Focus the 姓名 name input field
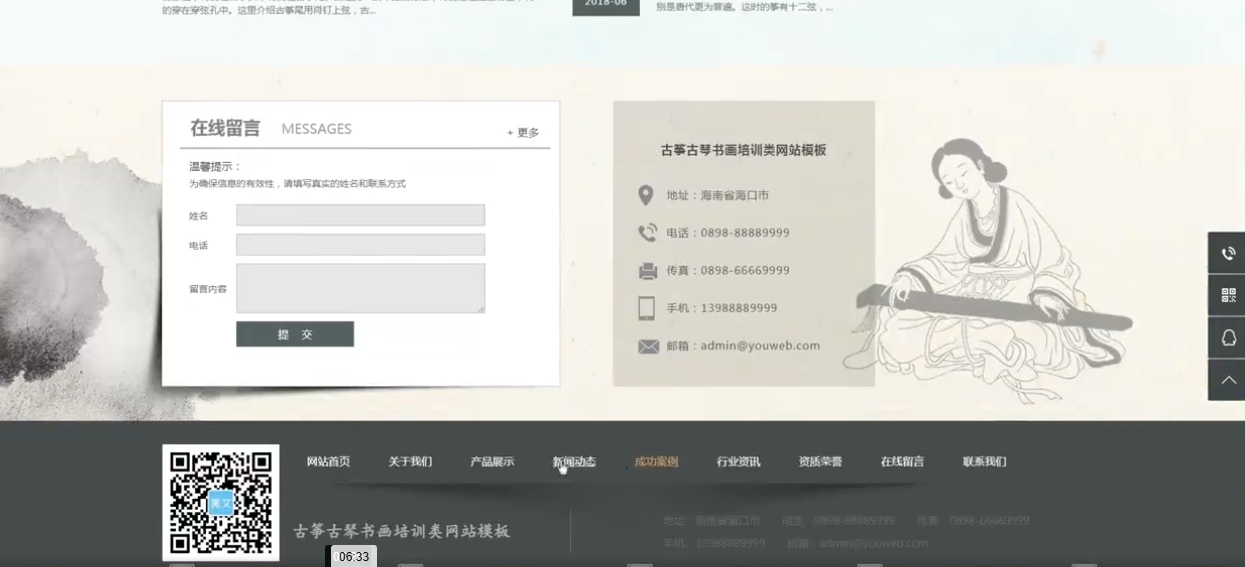This screenshot has width=1245, height=567. (360, 215)
